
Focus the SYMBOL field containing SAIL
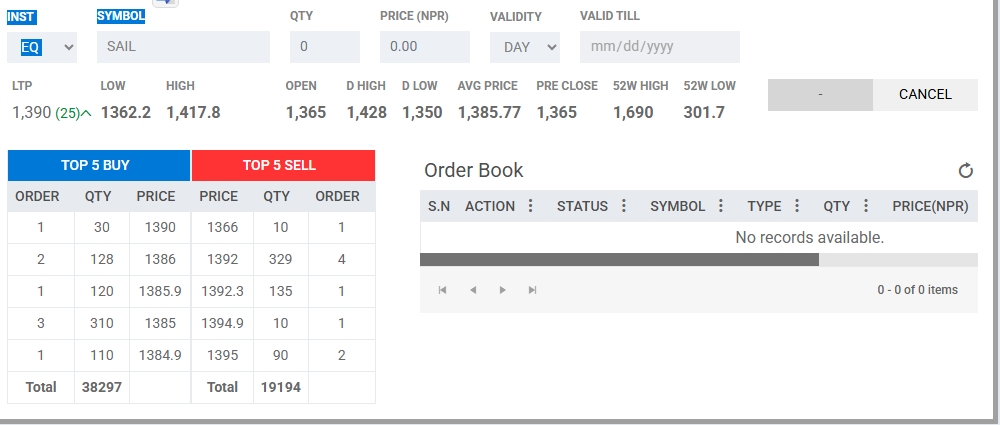point(183,47)
